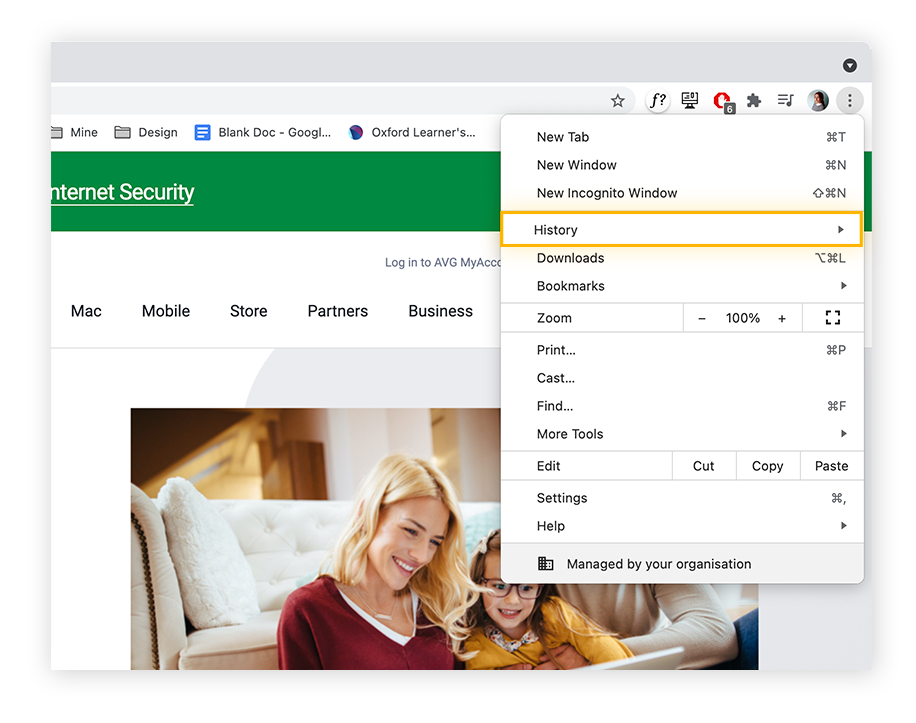This screenshot has width=916, height=723.
Task: Select Settings from the menu
Action: 680,498
